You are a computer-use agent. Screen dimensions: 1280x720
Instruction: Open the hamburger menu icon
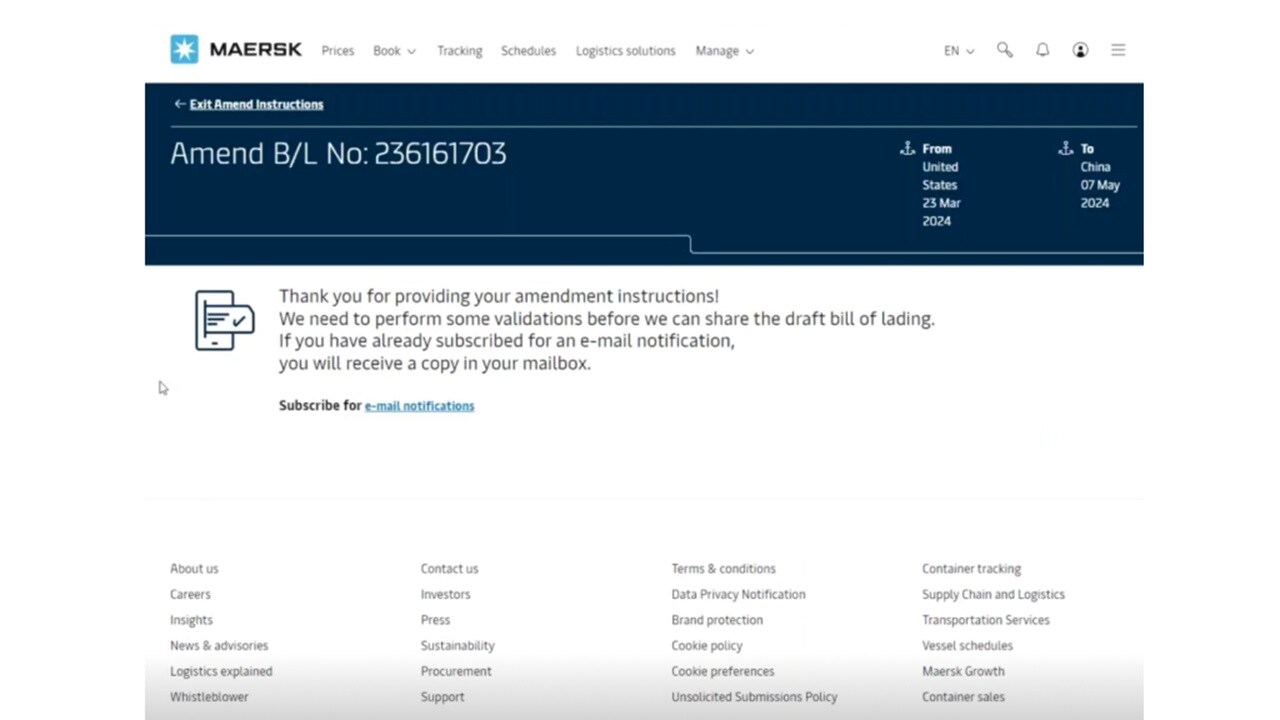pyautogui.click(x=1118, y=50)
